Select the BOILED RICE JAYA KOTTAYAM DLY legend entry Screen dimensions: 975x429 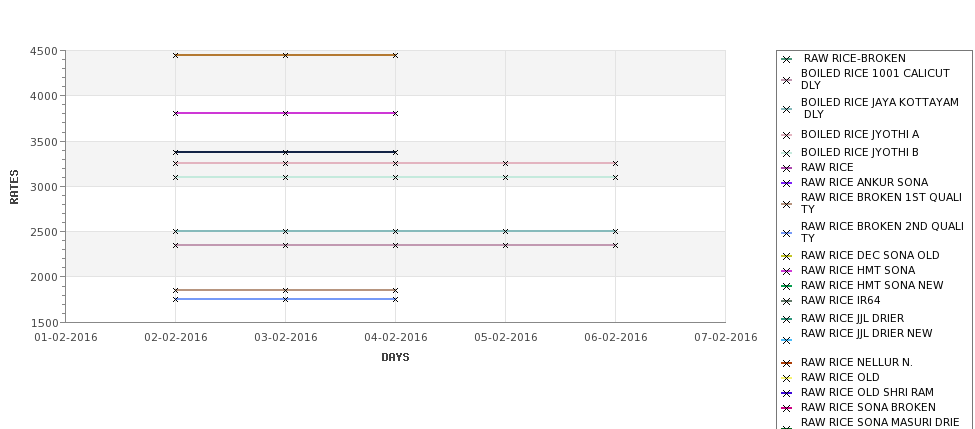tap(879, 108)
